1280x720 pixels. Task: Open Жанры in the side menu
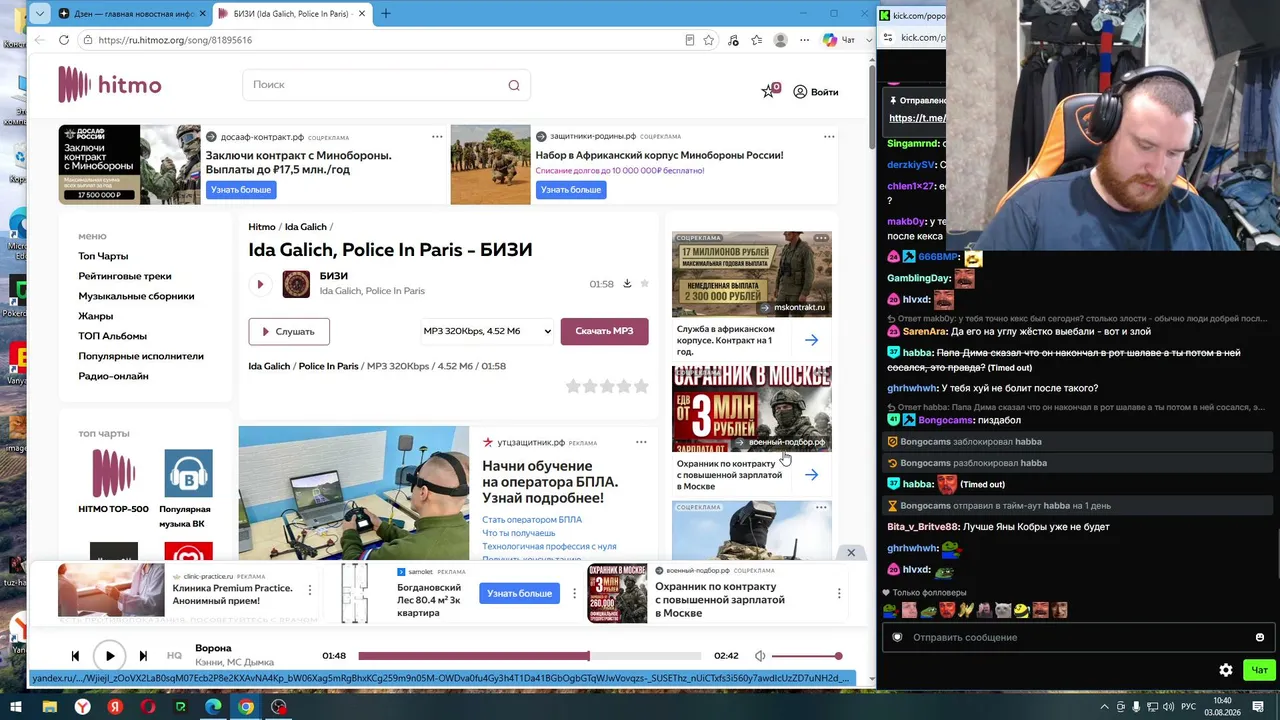(96, 316)
